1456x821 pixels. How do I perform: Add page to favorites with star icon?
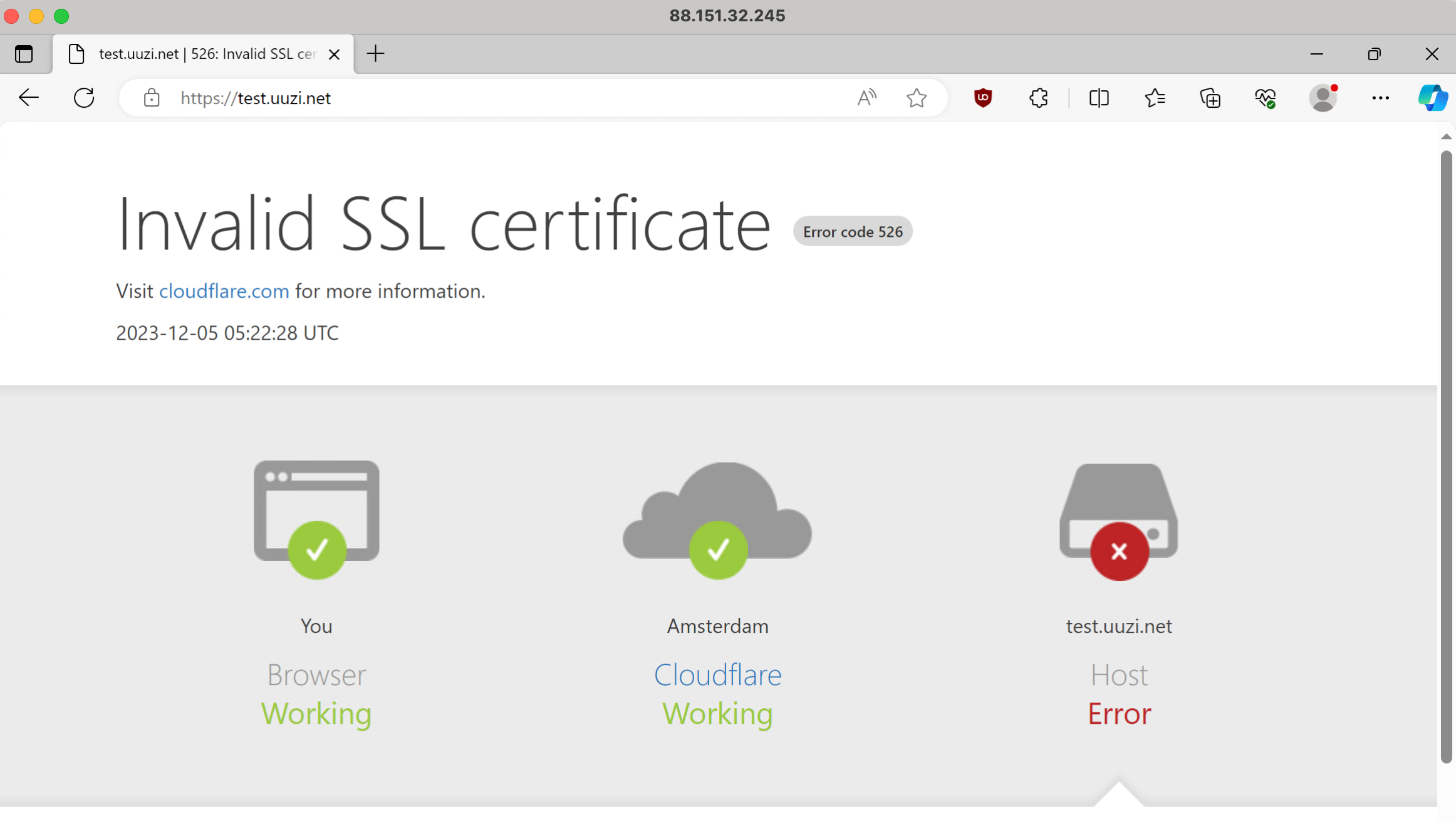coord(917,98)
